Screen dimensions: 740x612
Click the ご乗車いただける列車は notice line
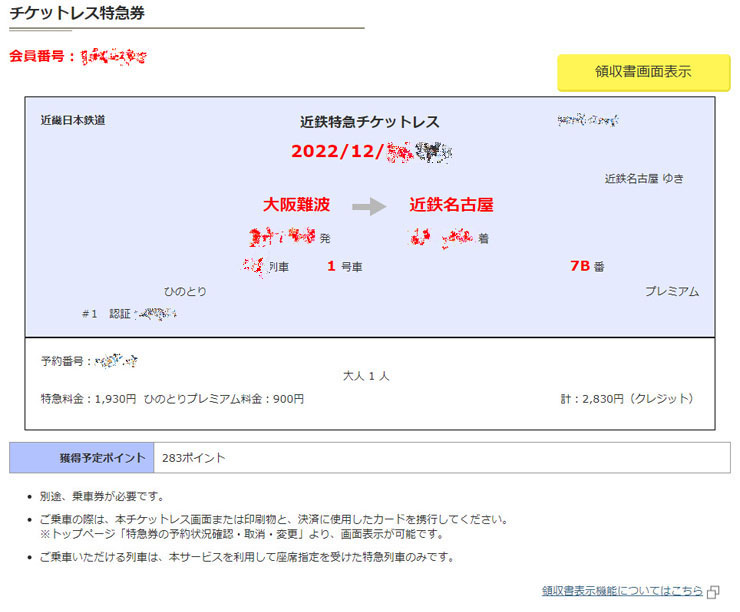point(247,557)
